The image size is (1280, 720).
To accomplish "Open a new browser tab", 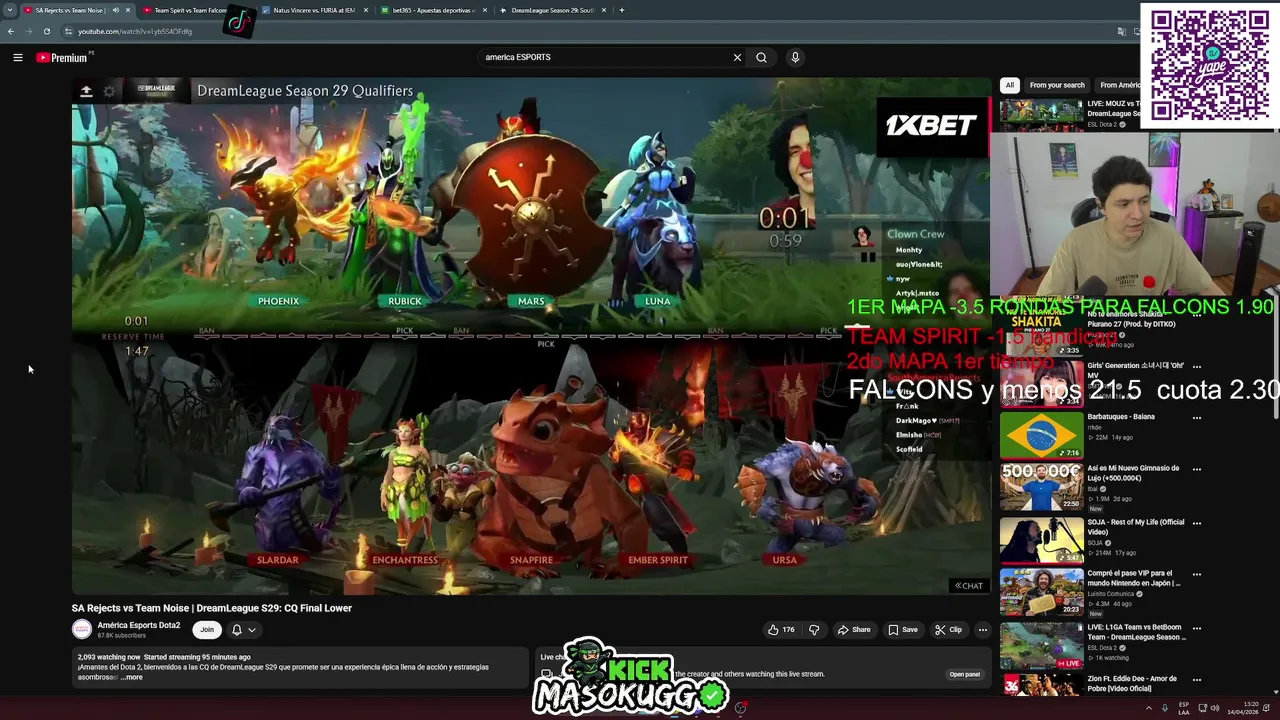I will point(621,10).
